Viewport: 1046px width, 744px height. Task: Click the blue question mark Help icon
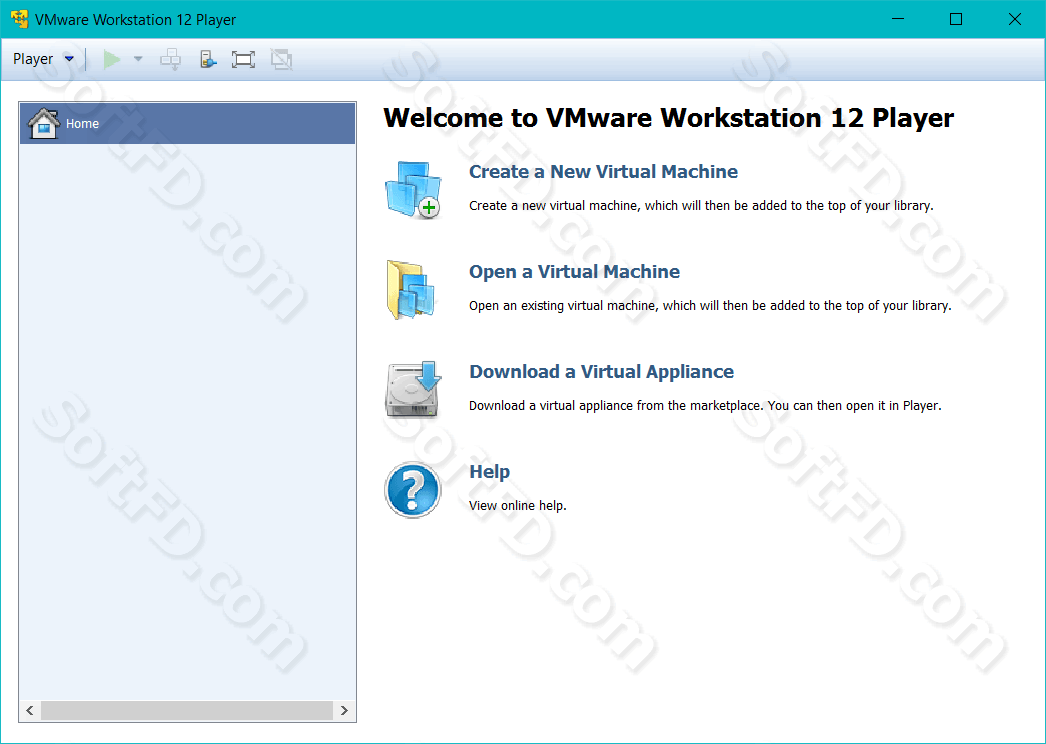[x=413, y=490]
